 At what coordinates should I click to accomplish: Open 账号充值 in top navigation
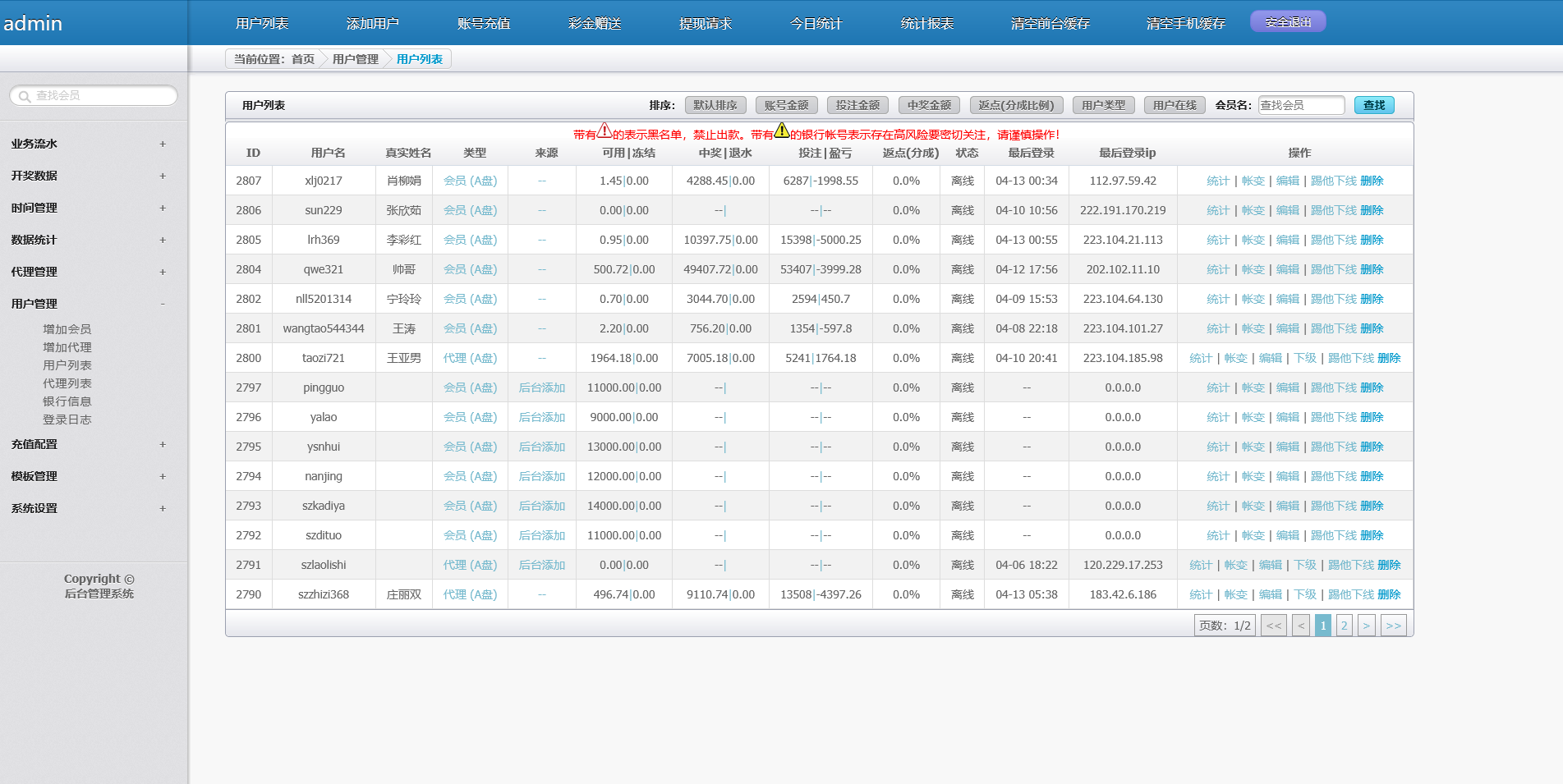[x=484, y=24]
